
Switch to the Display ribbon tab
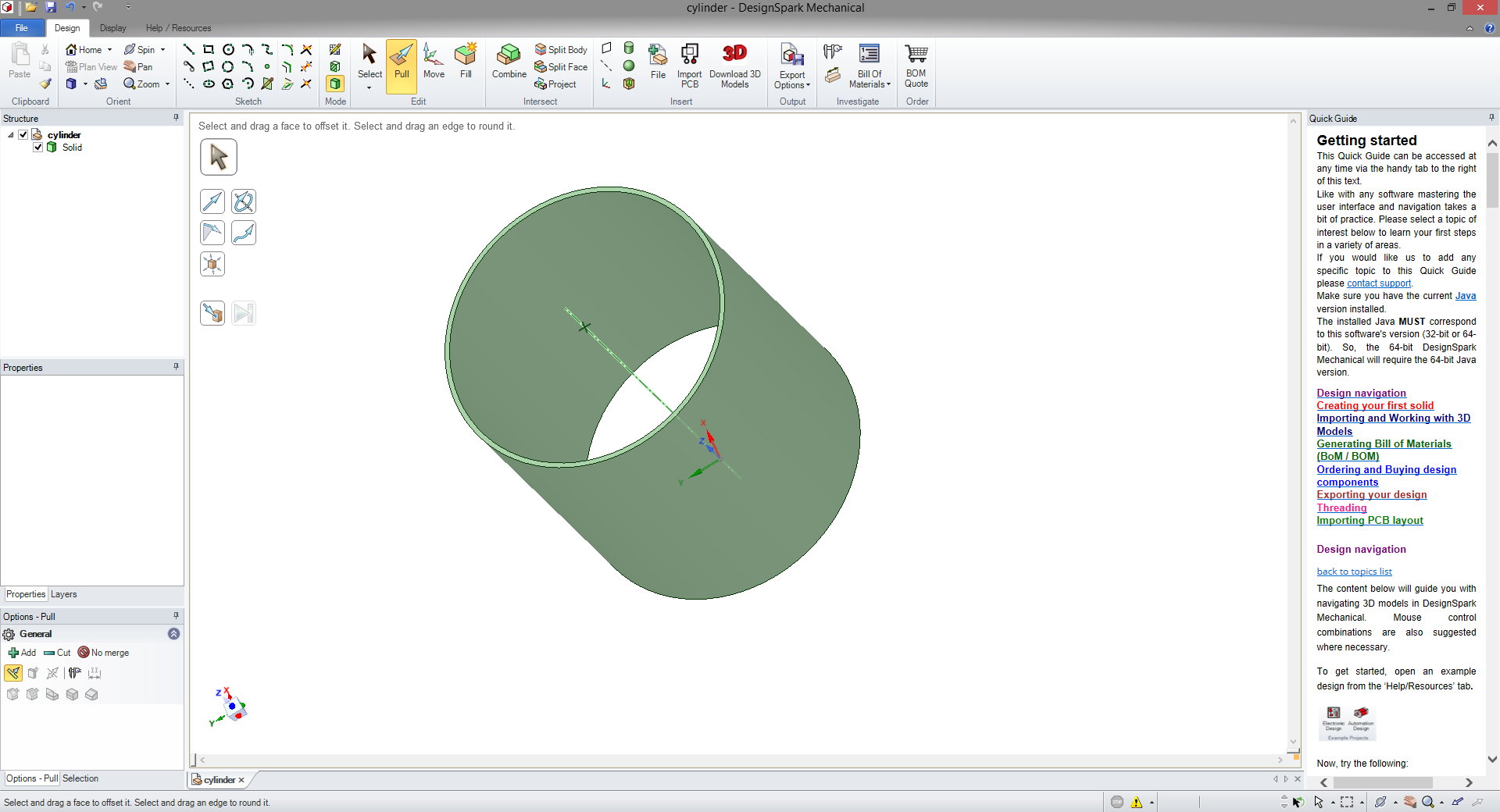pos(112,28)
